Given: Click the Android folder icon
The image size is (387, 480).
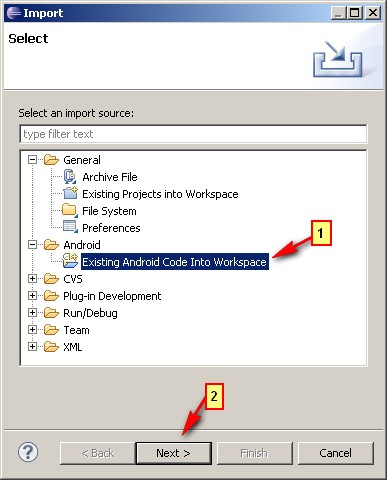Looking at the screenshot, I should (x=51, y=245).
